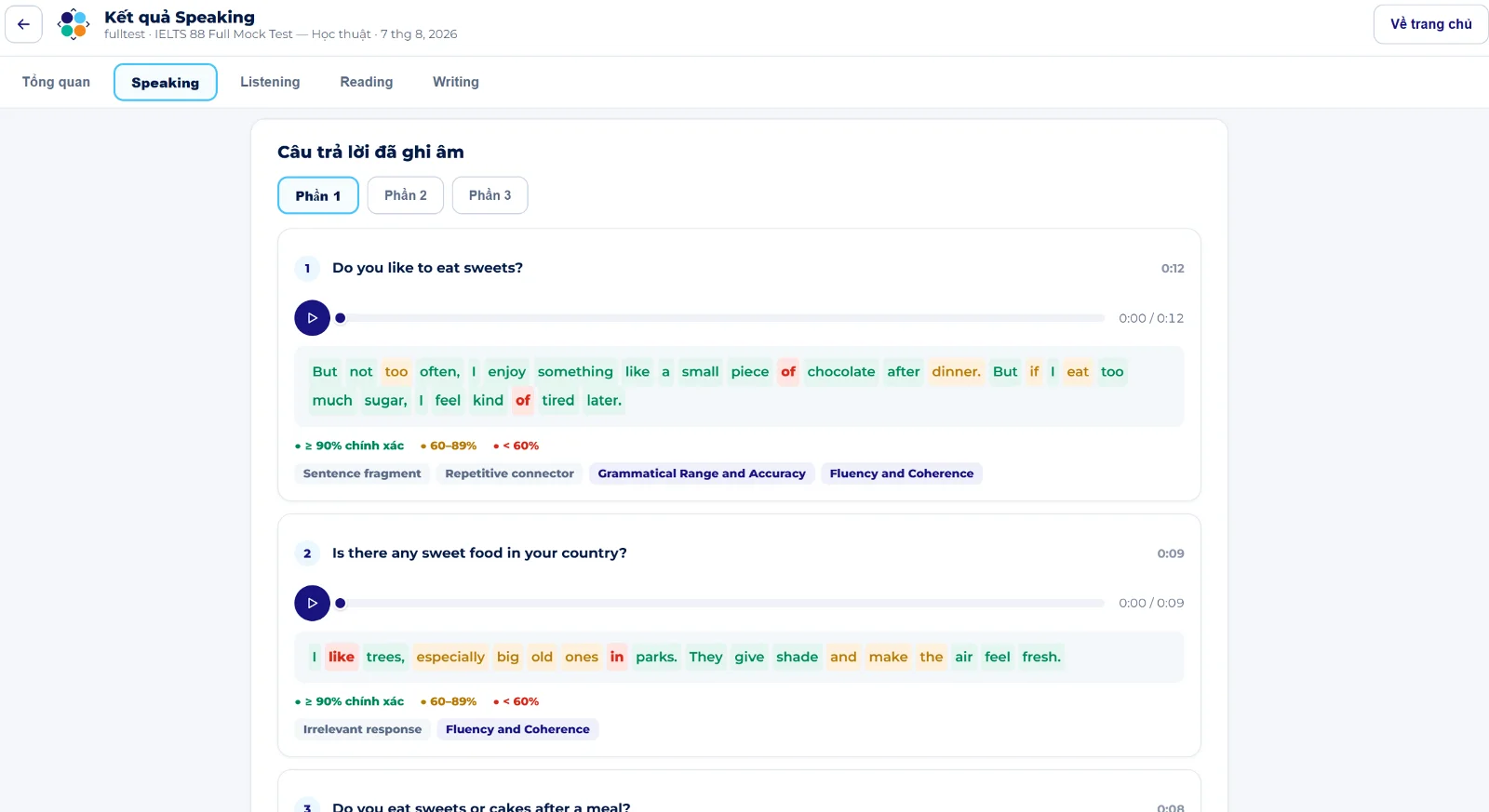Open the Writing tab
The height and width of the screenshot is (812, 1489).
456,82
